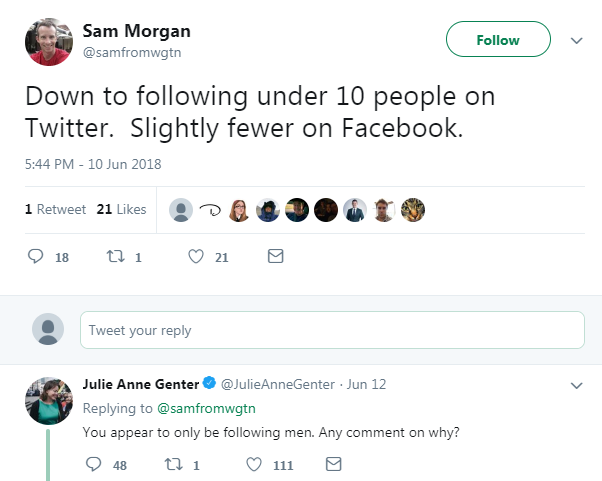View the 21 Likes list
The height and width of the screenshot is (481, 602).
(x=121, y=209)
